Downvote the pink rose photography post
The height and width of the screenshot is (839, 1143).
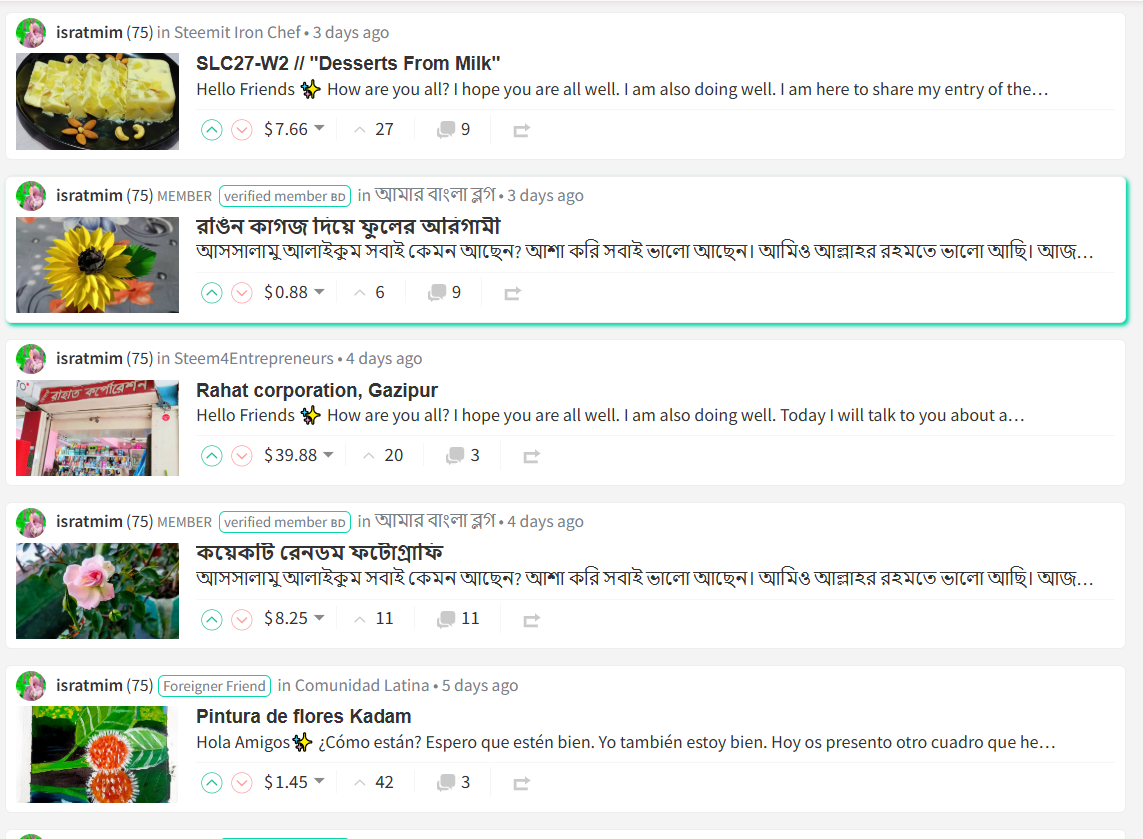coord(241,620)
